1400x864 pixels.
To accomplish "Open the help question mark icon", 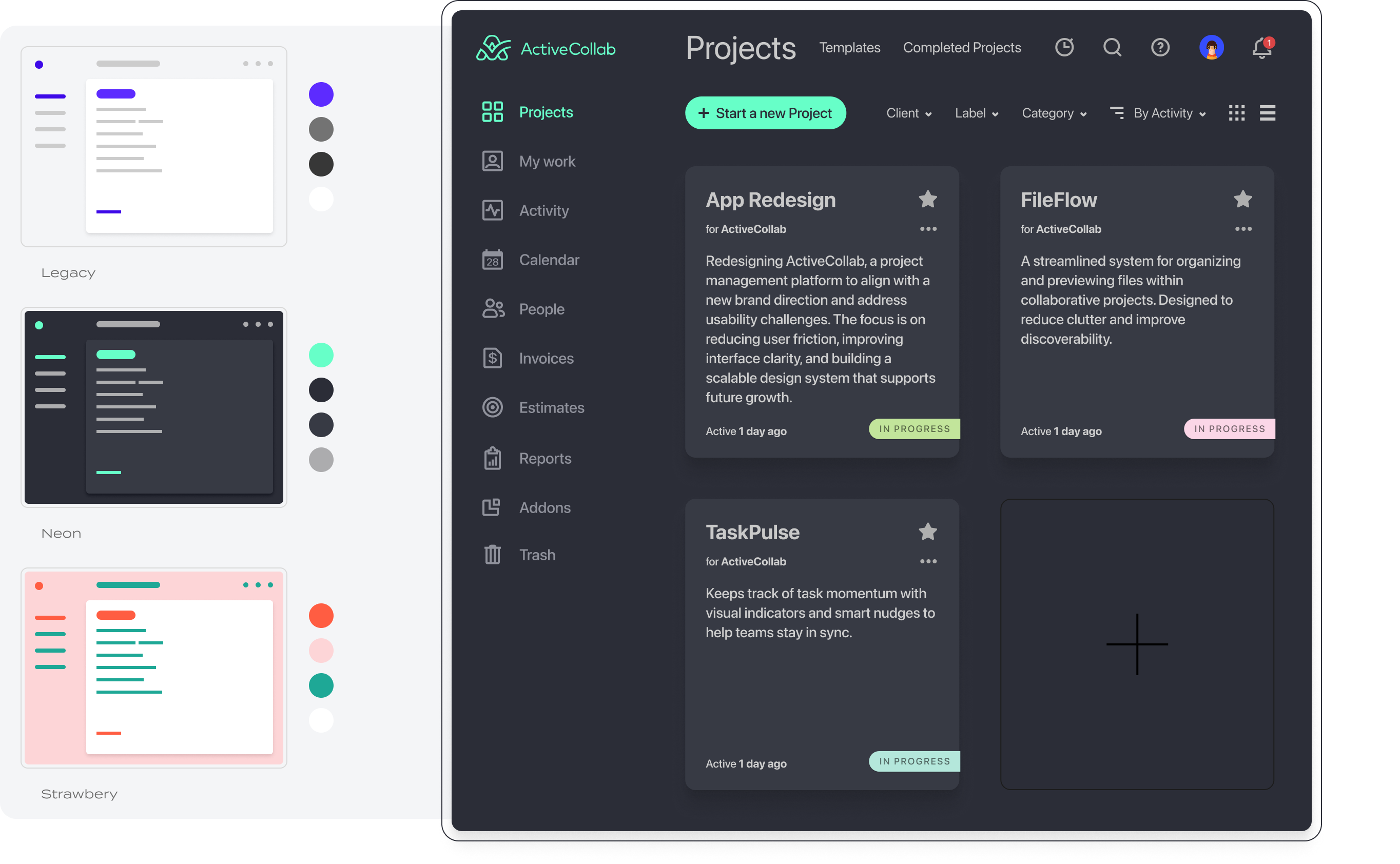I will point(1160,47).
